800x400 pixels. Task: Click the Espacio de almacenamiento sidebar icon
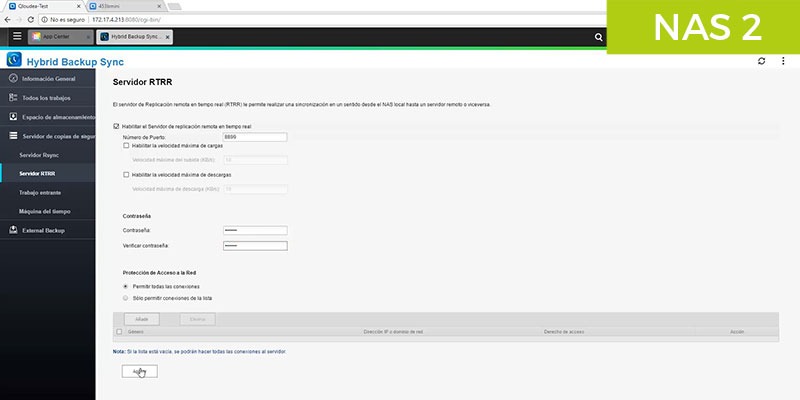coord(13,116)
